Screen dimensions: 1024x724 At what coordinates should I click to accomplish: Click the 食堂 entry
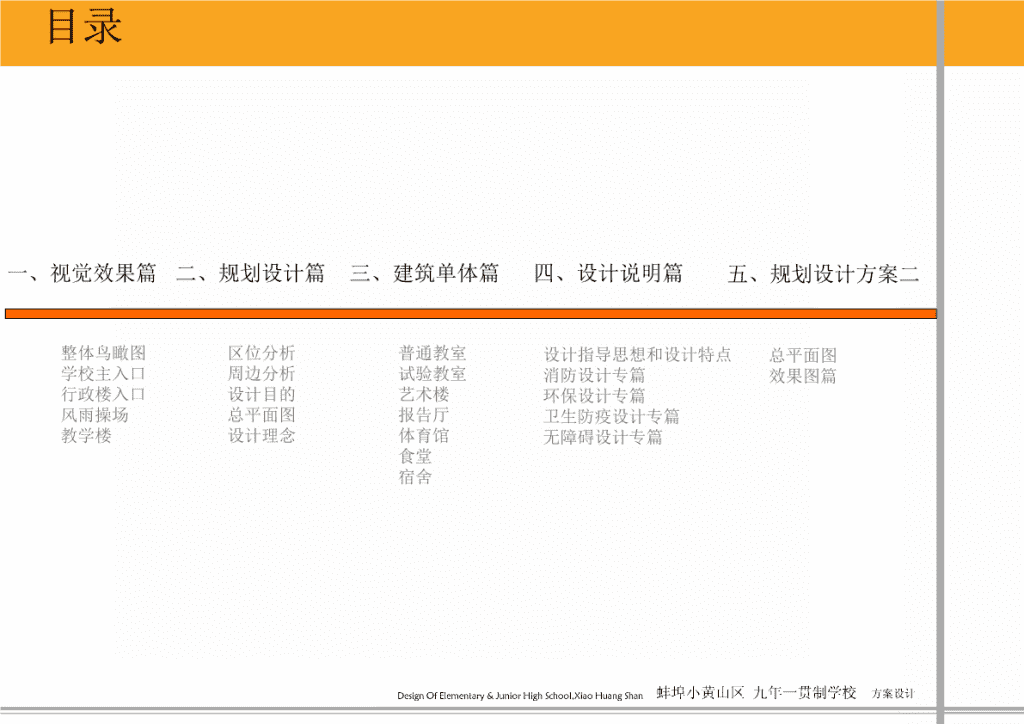coord(415,456)
